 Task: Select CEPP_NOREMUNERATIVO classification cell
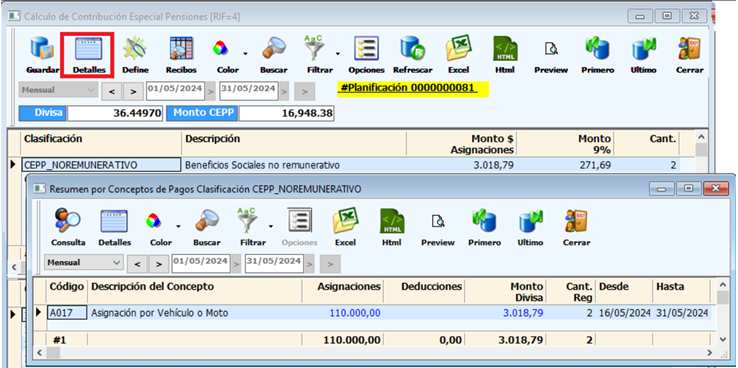click(x=101, y=165)
